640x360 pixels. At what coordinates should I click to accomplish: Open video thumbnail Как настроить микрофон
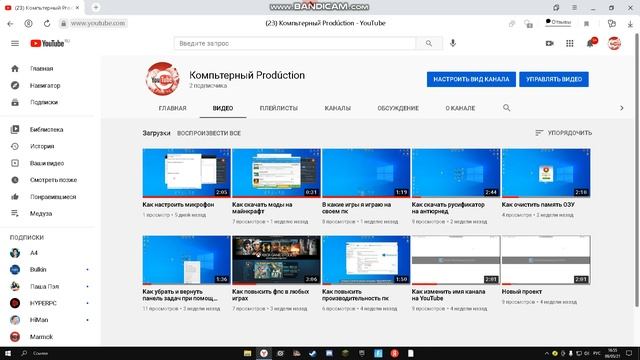point(187,173)
